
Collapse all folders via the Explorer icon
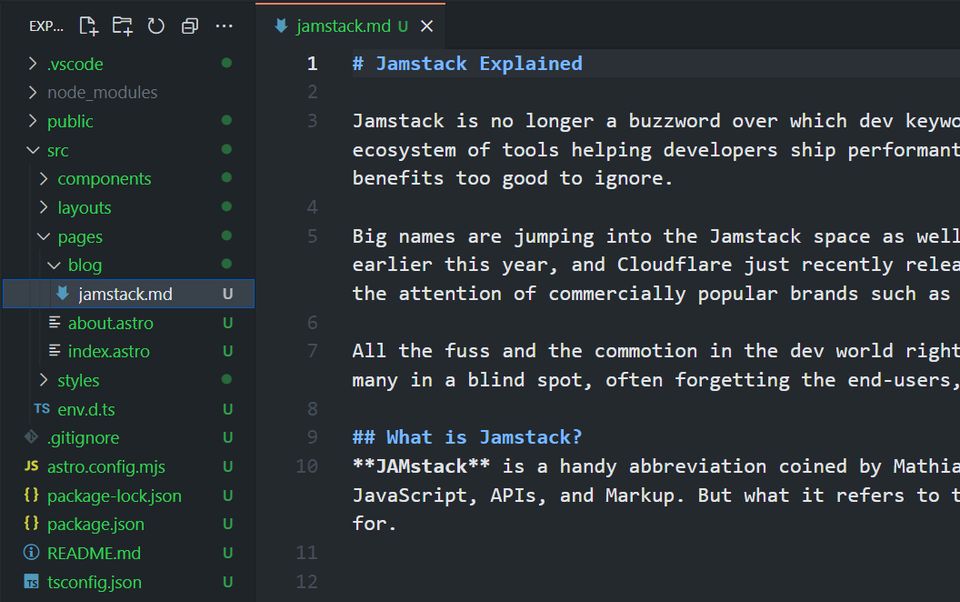coord(190,28)
